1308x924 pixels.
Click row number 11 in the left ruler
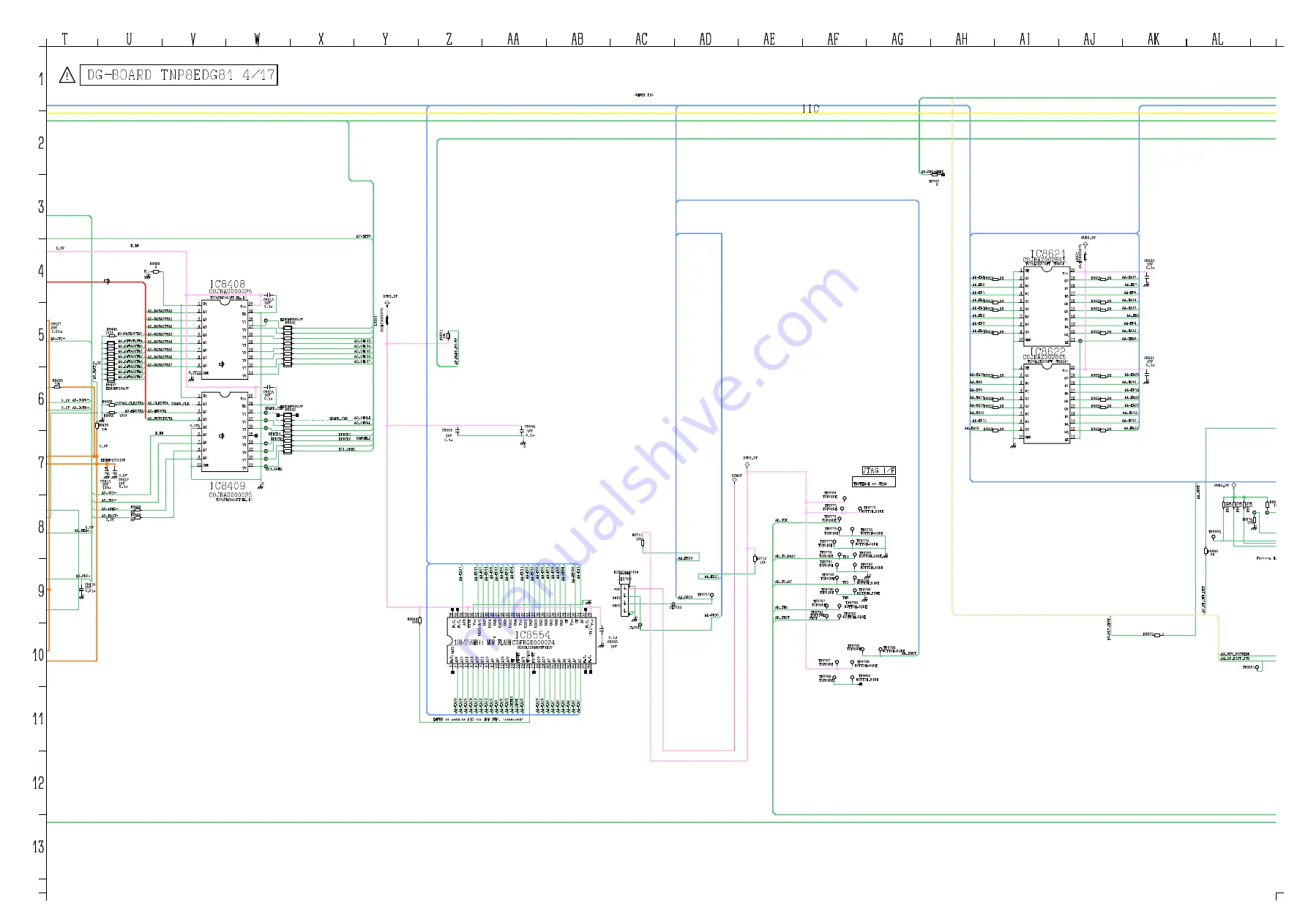(38, 718)
